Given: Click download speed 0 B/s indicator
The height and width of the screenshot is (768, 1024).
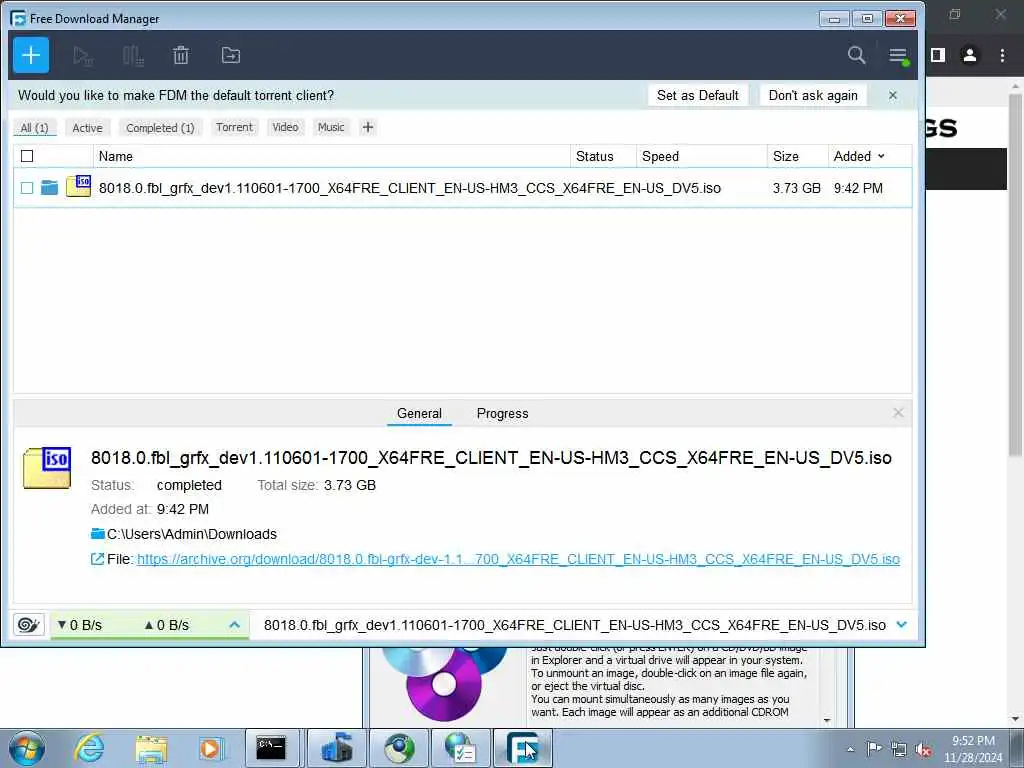Looking at the screenshot, I should (x=79, y=625).
